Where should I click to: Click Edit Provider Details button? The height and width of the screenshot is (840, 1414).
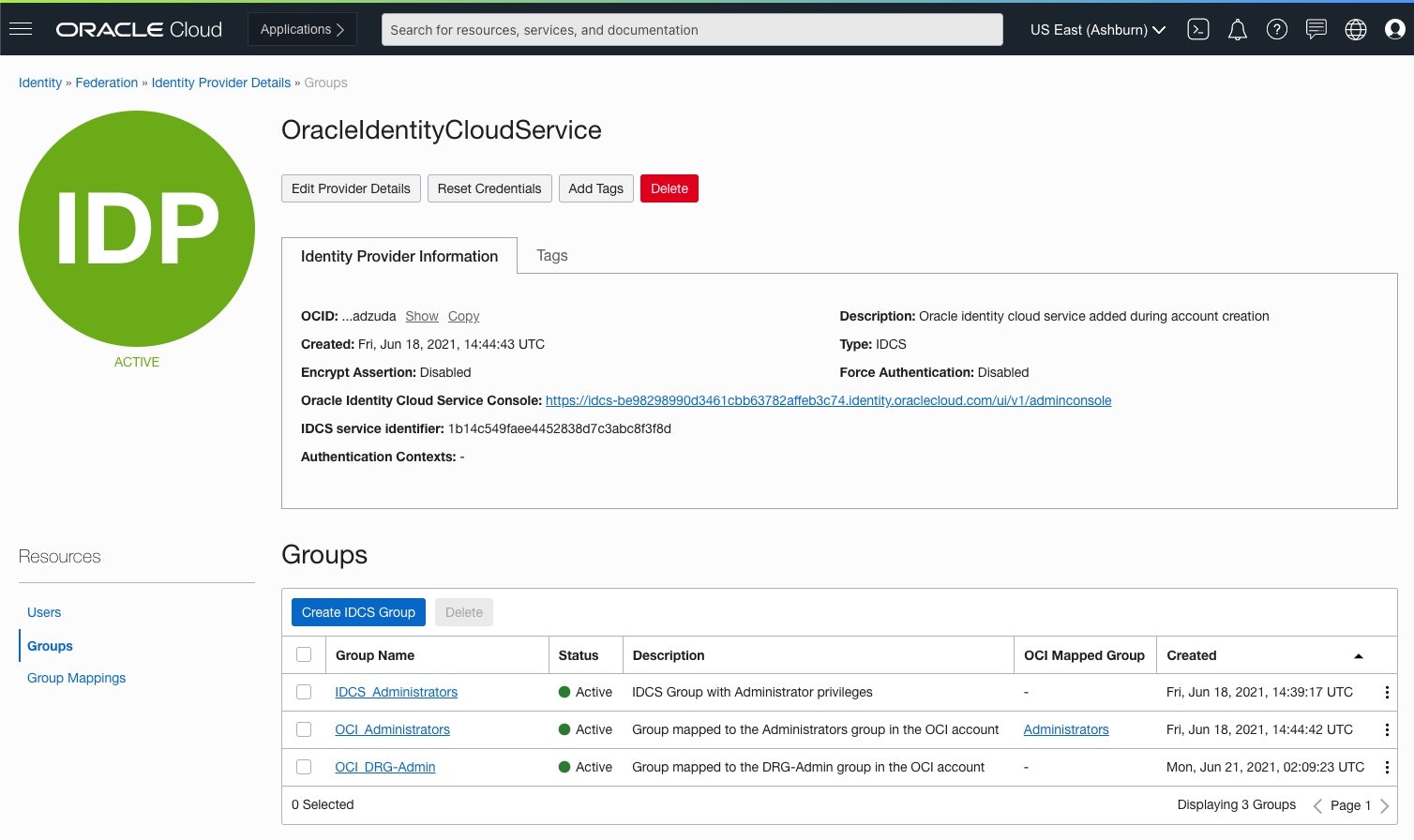click(x=351, y=188)
